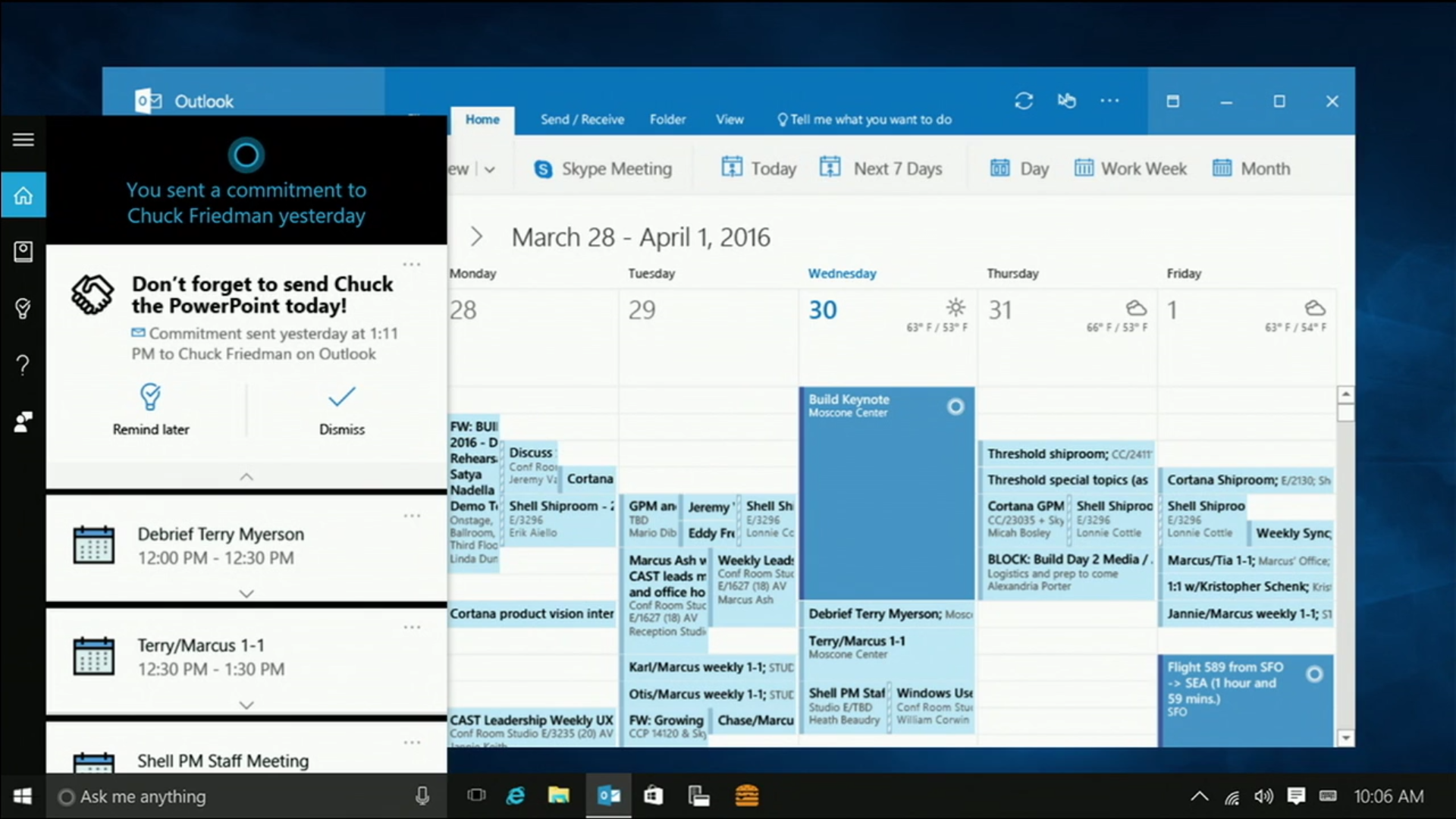
Task: Toggle the Build Keynote event circle
Action: tap(955, 407)
